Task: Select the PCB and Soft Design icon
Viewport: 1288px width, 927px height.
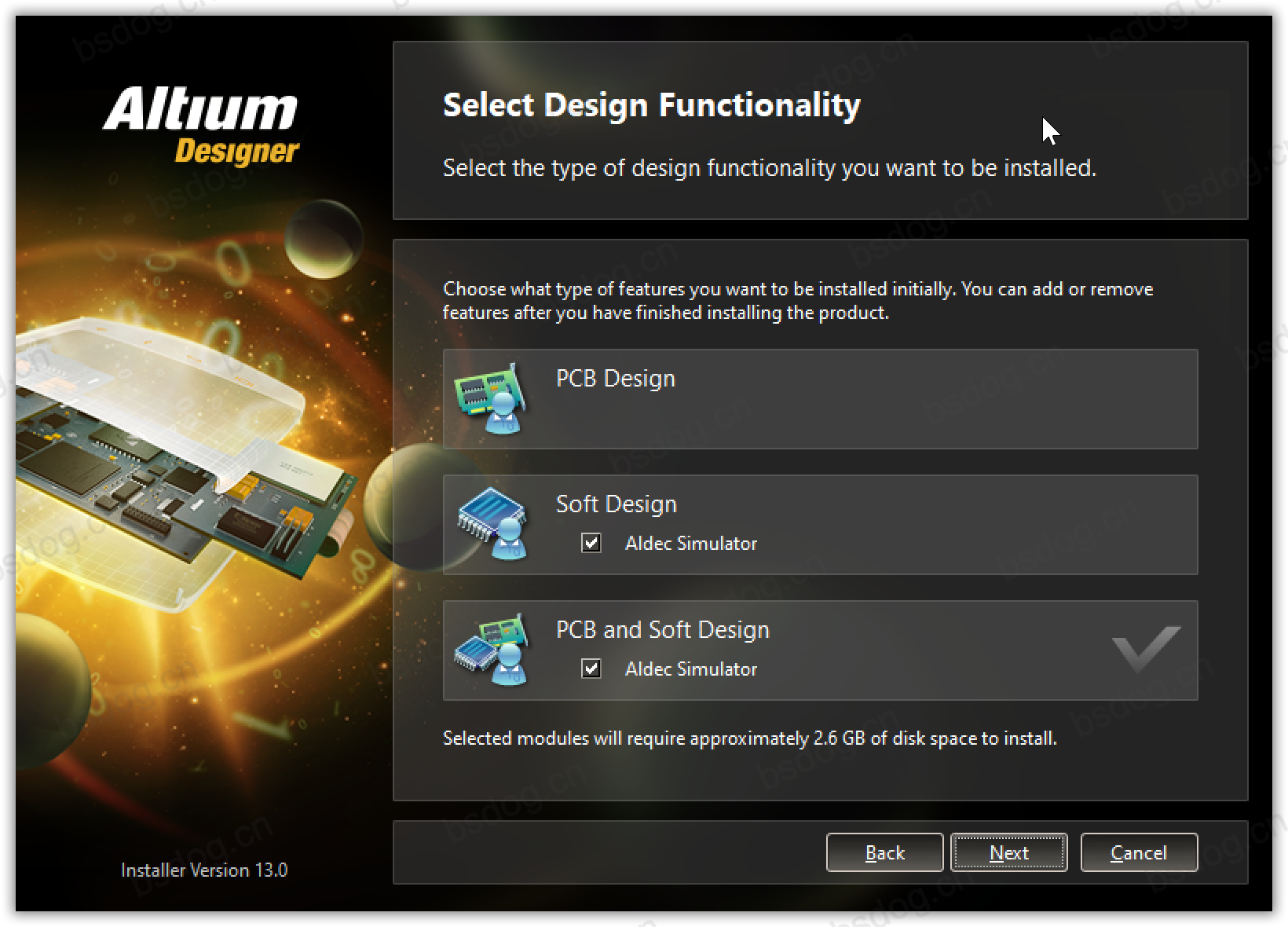Action: pyautogui.click(x=491, y=650)
